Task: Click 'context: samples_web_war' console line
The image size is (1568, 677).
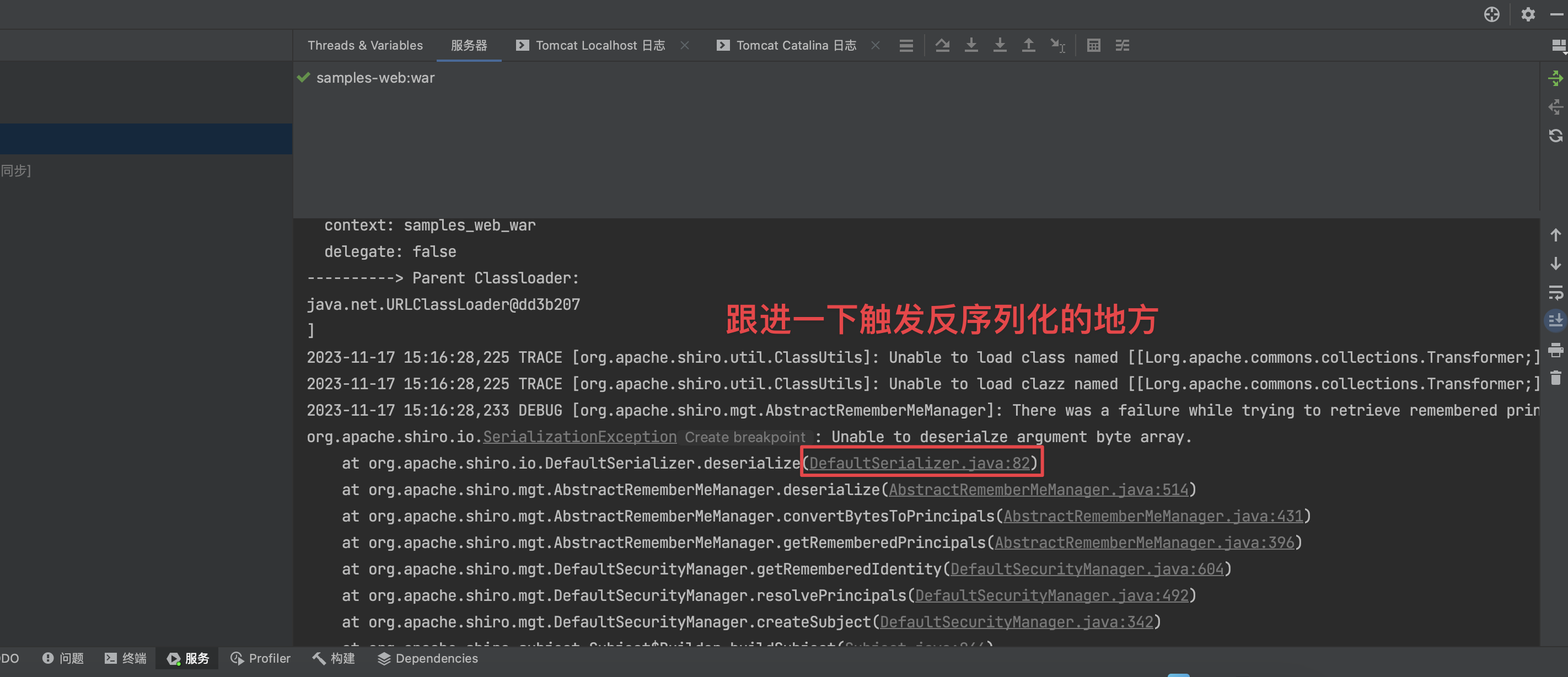Action: pyautogui.click(x=429, y=225)
